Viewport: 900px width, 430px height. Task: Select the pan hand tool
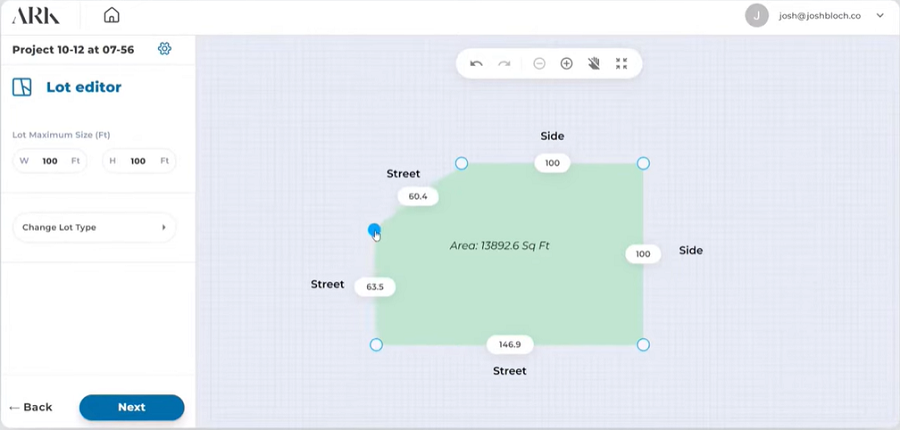point(594,64)
